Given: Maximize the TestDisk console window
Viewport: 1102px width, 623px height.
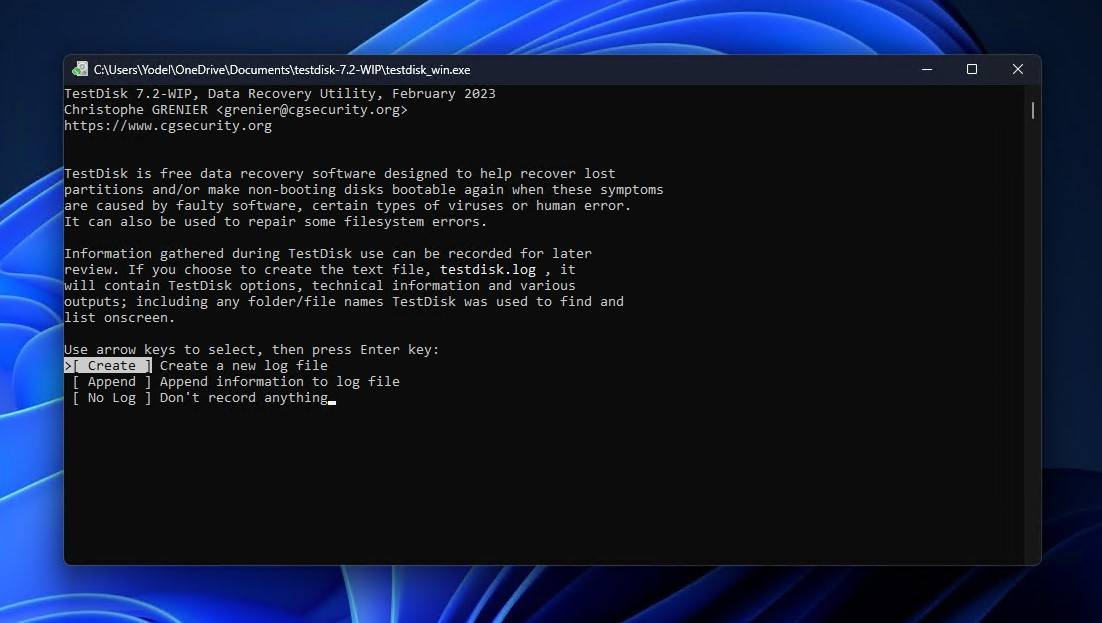Looking at the screenshot, I should pyautogui.click(x=972, y=69).
